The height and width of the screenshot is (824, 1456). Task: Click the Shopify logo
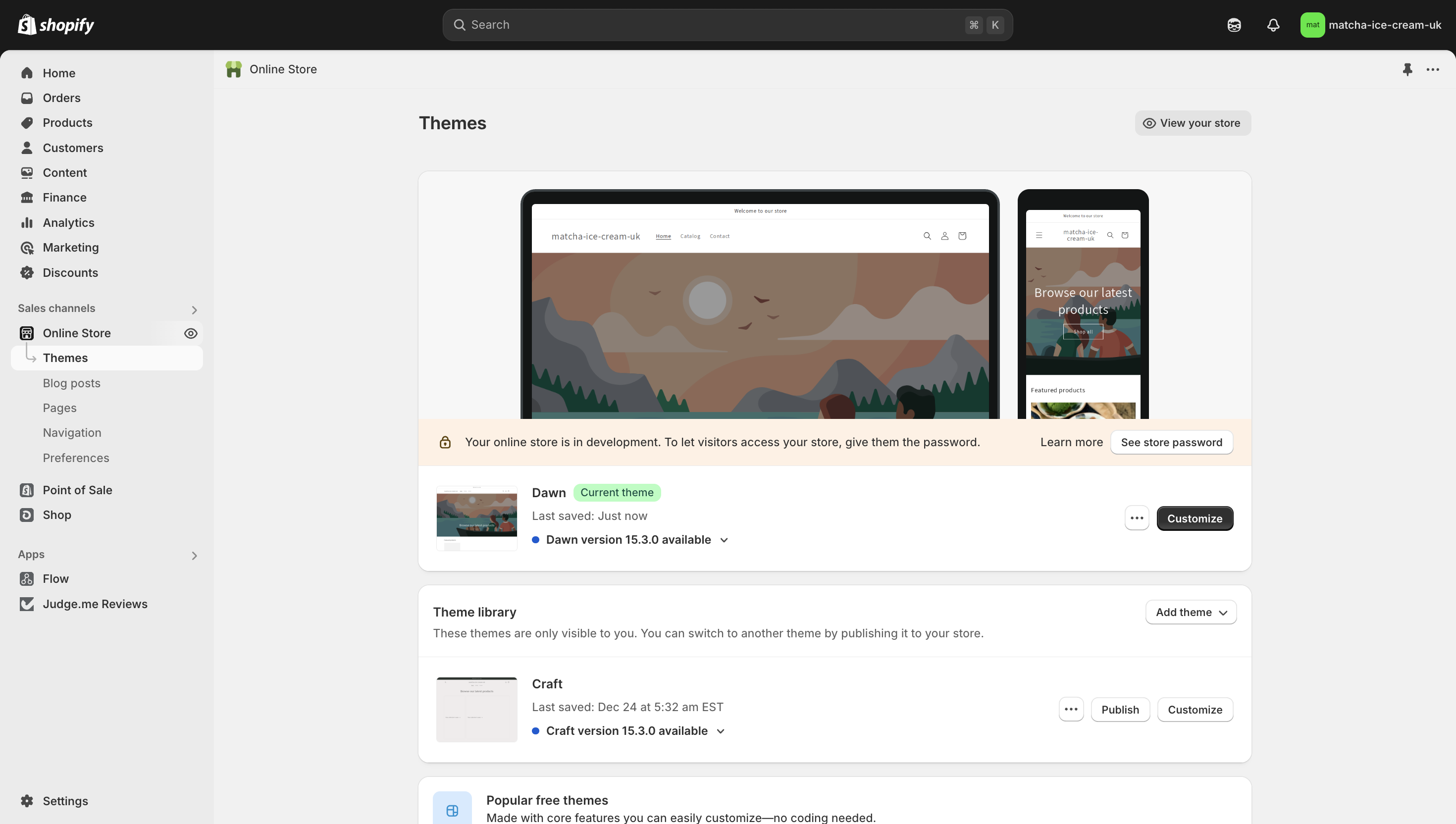[x=55, y=25]
